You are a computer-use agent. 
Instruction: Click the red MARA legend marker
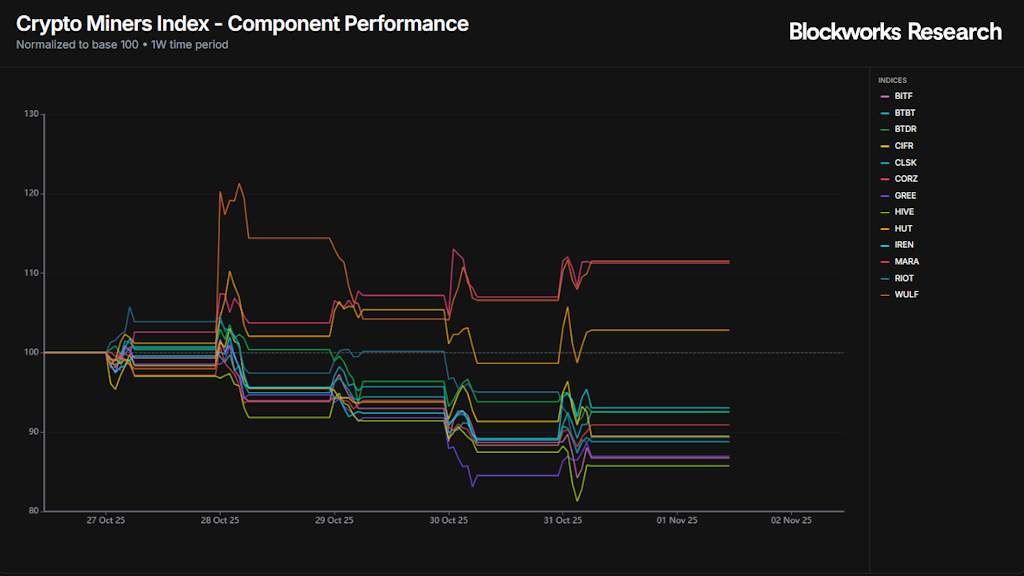pyautogui.click(x=885, y=262)
